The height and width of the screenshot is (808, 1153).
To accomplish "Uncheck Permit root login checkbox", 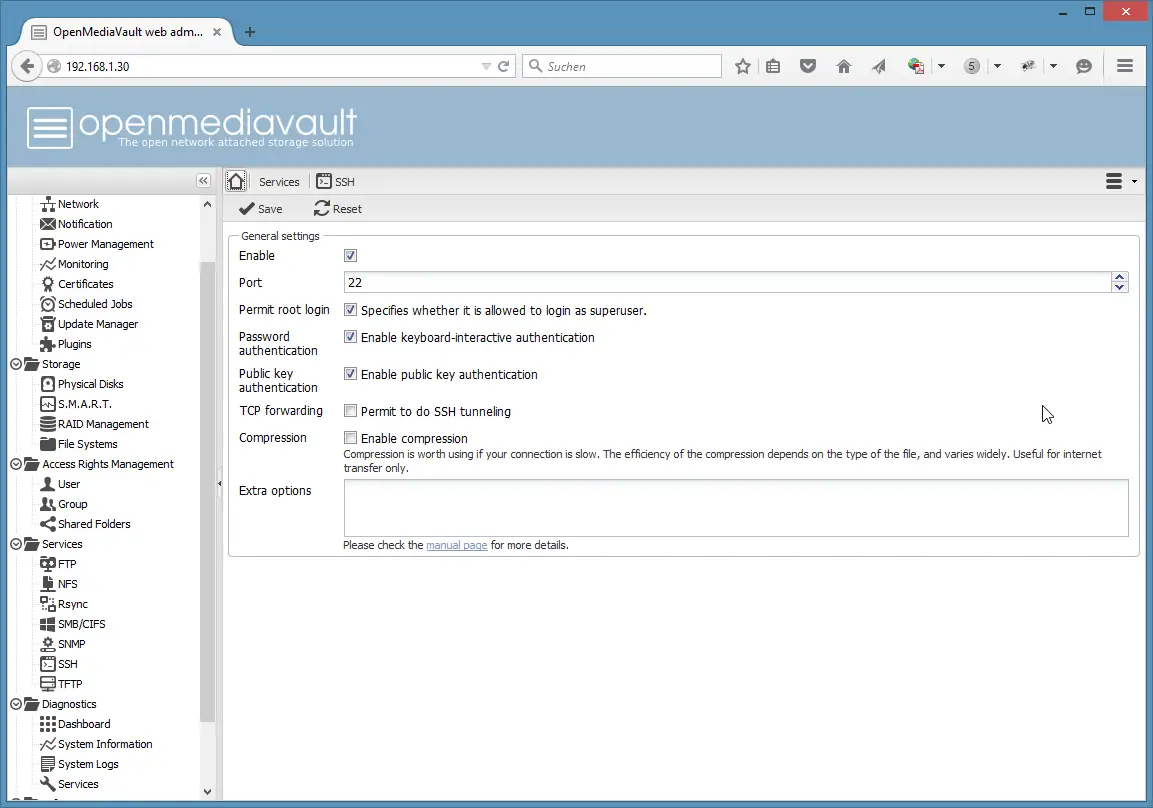I will click(351, 310).
